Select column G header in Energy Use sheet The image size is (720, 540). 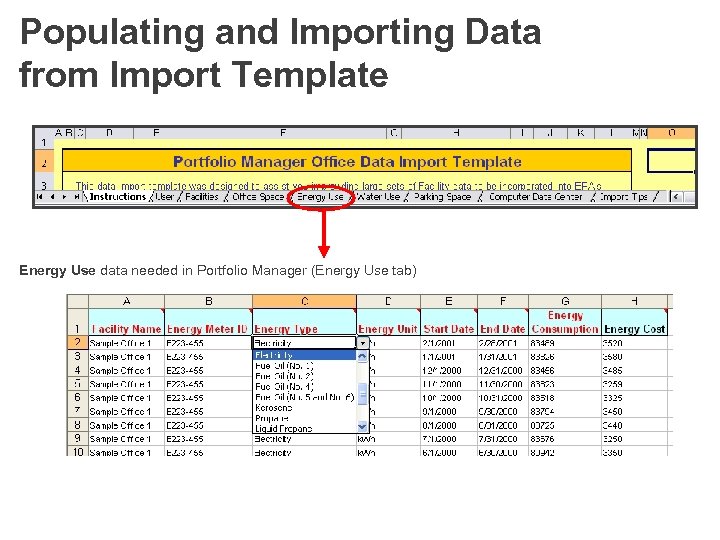565,301
